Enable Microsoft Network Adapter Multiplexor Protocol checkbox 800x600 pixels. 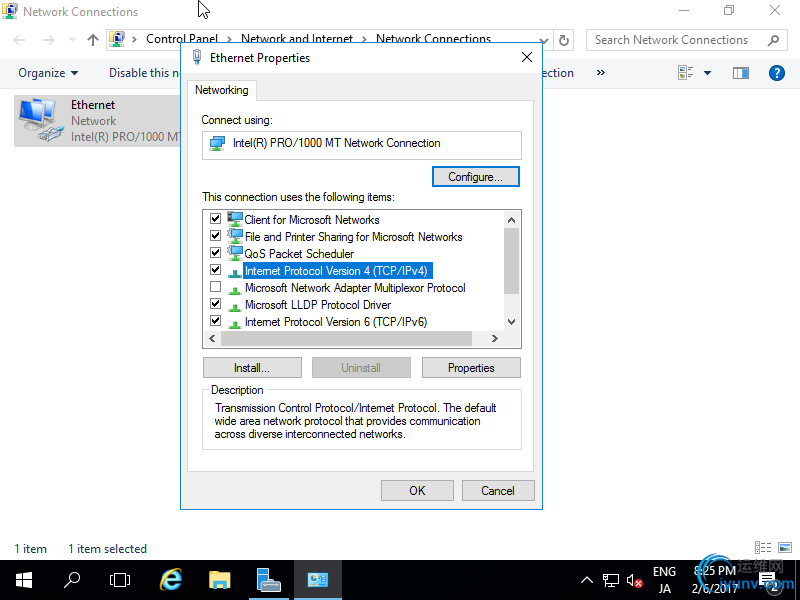pos(215,287)
